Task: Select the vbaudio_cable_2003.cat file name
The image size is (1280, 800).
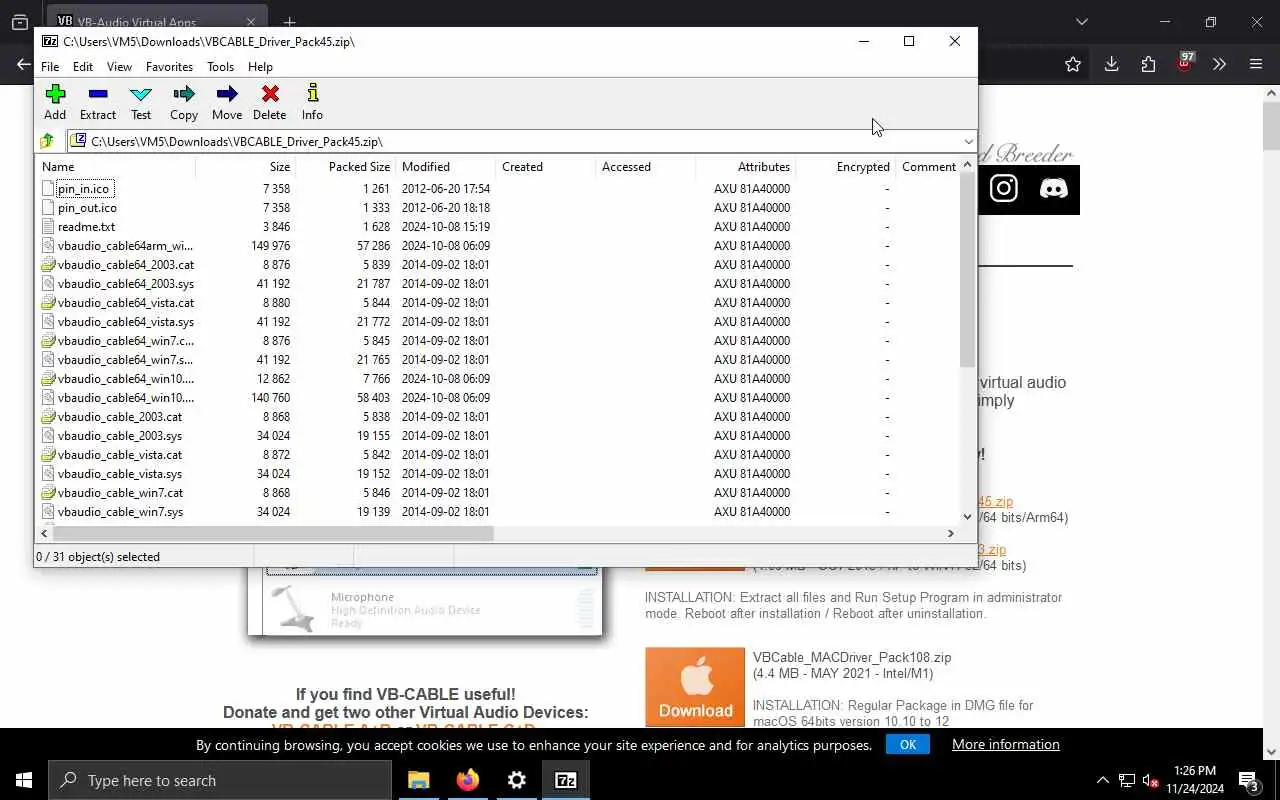Action: tap(120, 416)
